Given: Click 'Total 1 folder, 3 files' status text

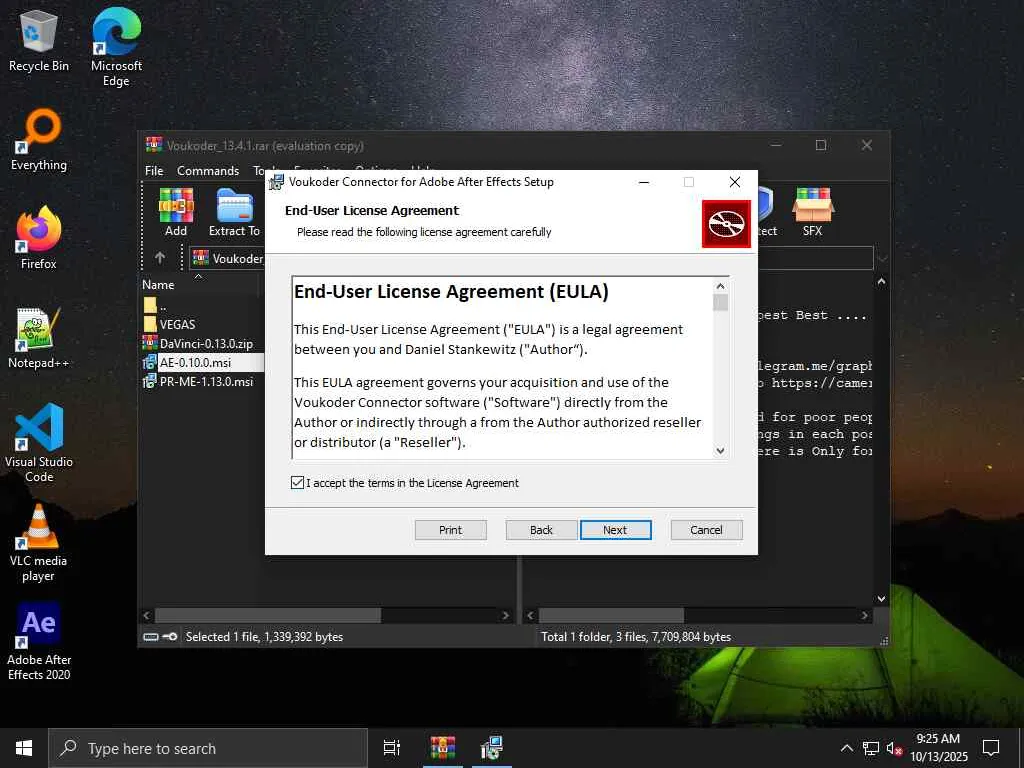Looking at the screenshot, I should (635, 637).
